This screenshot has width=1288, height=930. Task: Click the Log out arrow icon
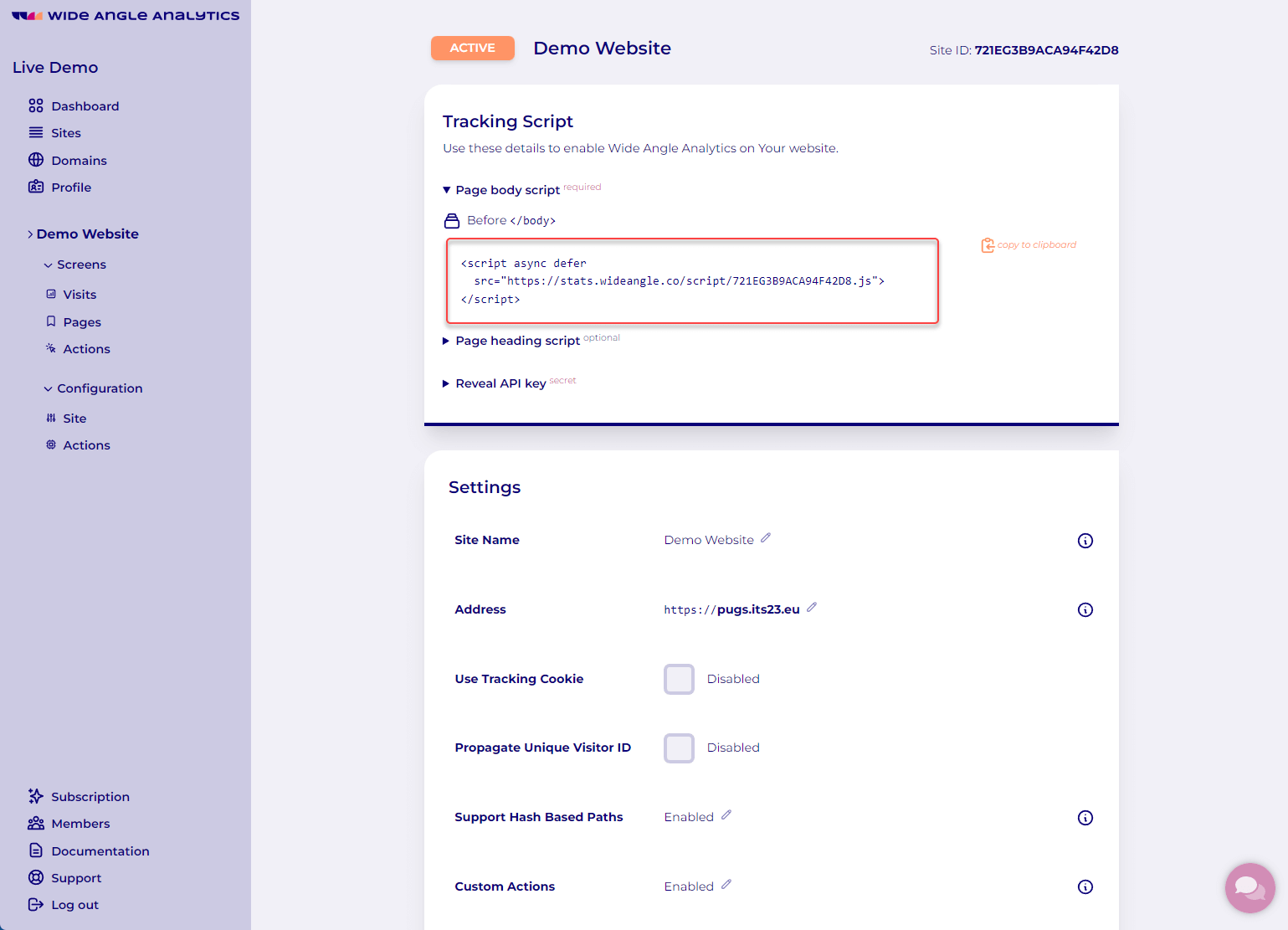[x=36, y=904]
